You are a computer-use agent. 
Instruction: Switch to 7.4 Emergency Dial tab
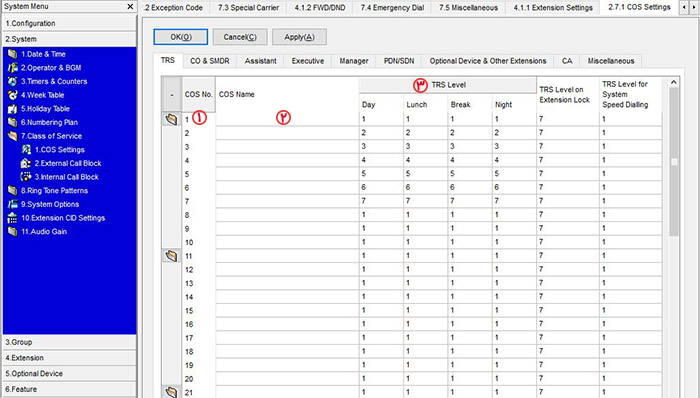392,8
